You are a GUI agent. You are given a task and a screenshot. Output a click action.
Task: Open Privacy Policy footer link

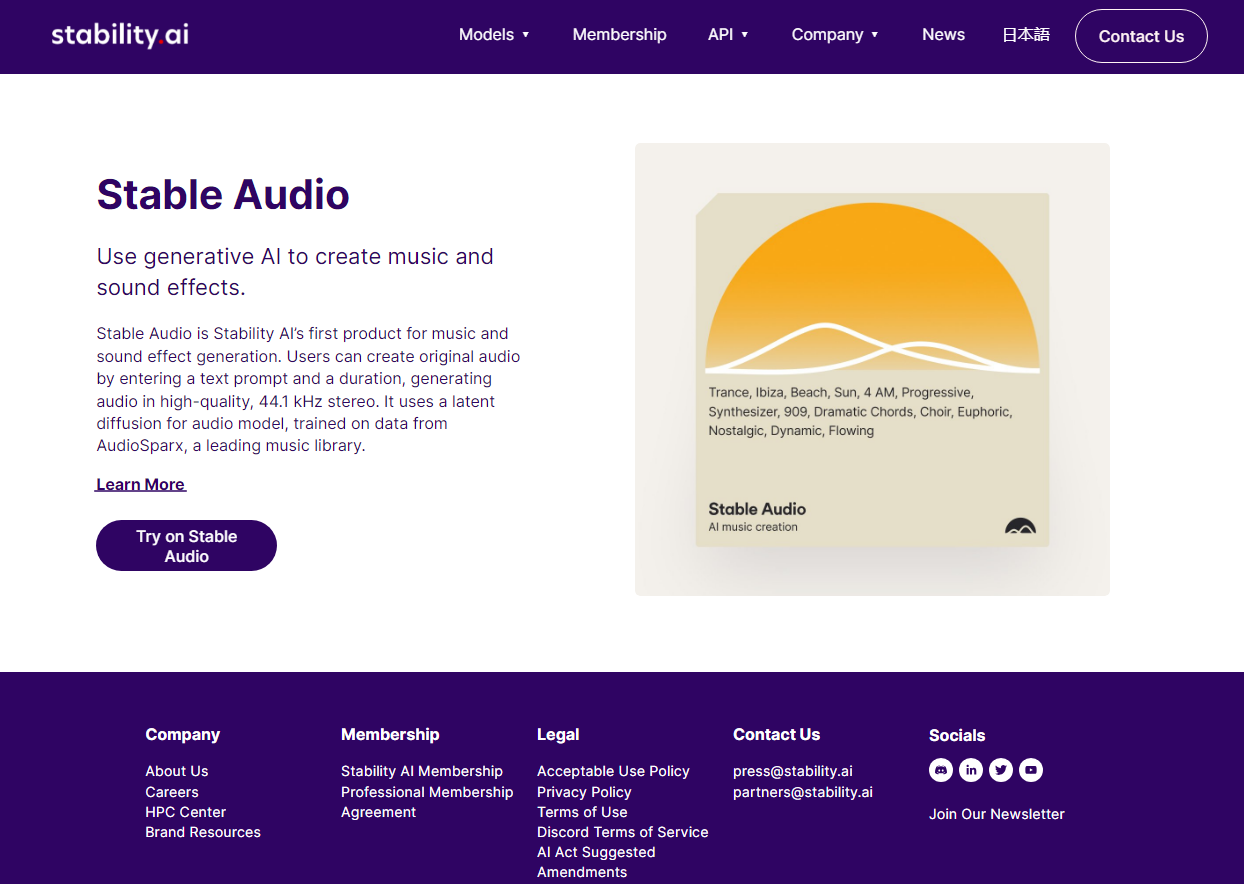point(584,792)
